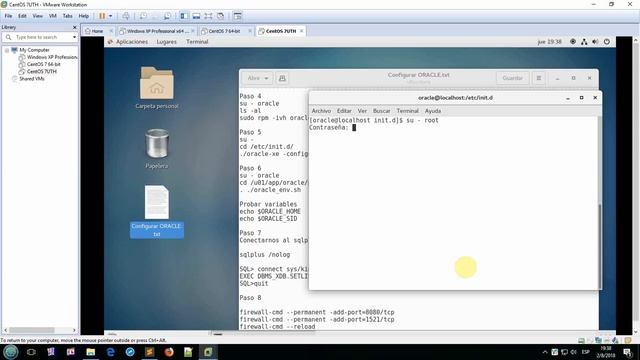This screenshot has height=360, width=640.
Task: Close the Windows XP Professional tab
Action: [x=193, y=31]
